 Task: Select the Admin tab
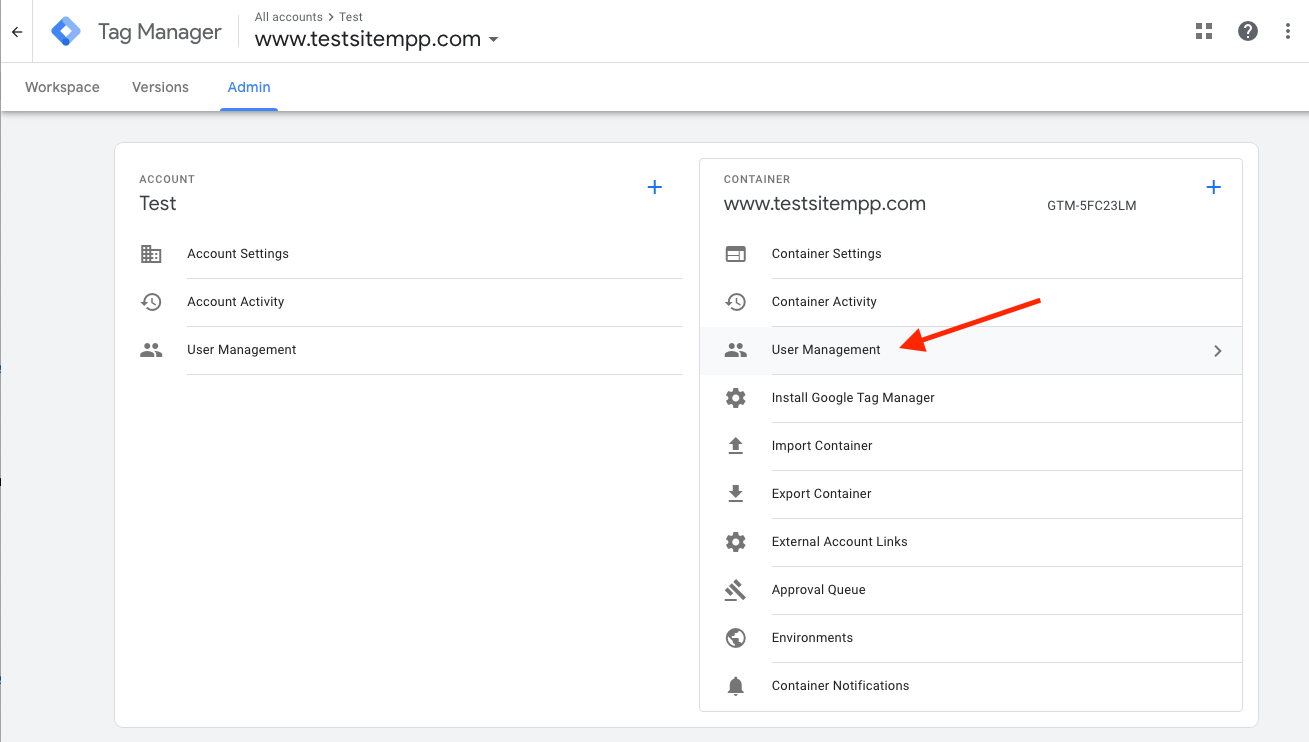coord(249,87)
